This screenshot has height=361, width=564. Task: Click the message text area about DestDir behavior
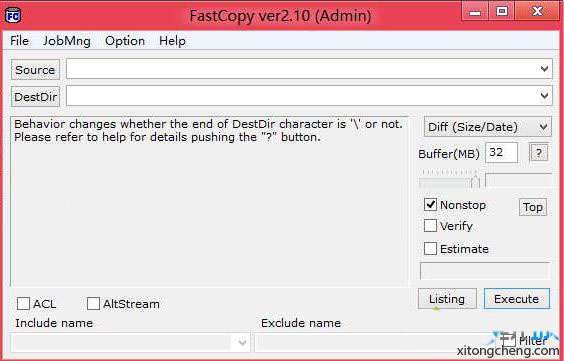tap(209, 201)
